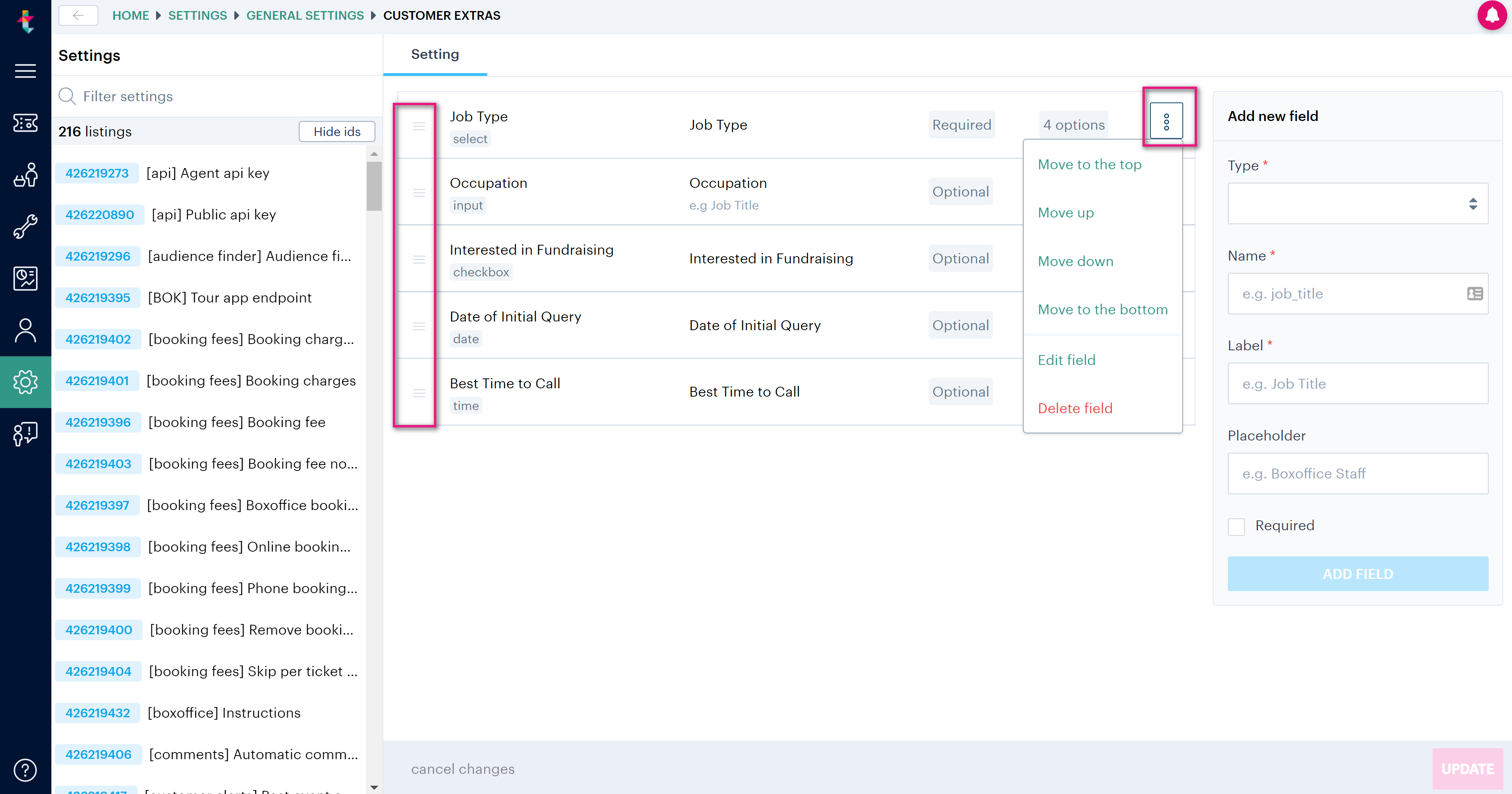Open the hamburger navigation menu
The width and height of the screenshot is (1512, 794).
pyautogui.click(x=25, y=71)
